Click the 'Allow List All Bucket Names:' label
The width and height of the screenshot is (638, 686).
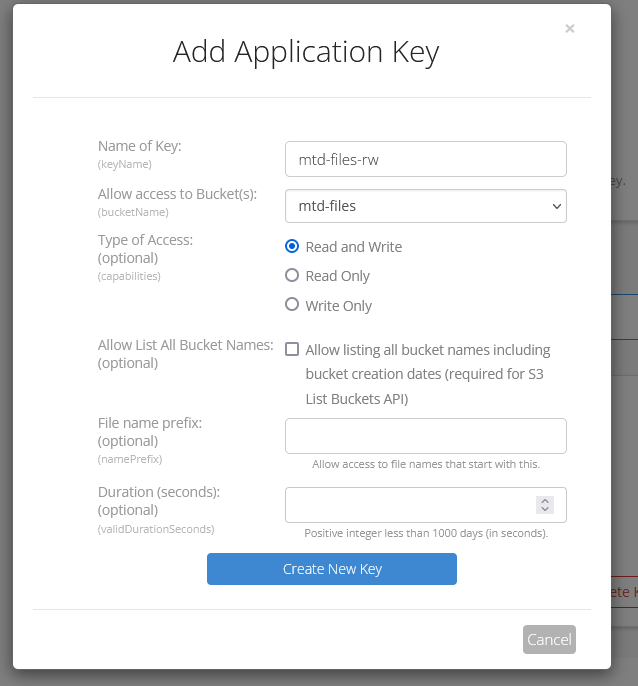click(x=185, y=345)
